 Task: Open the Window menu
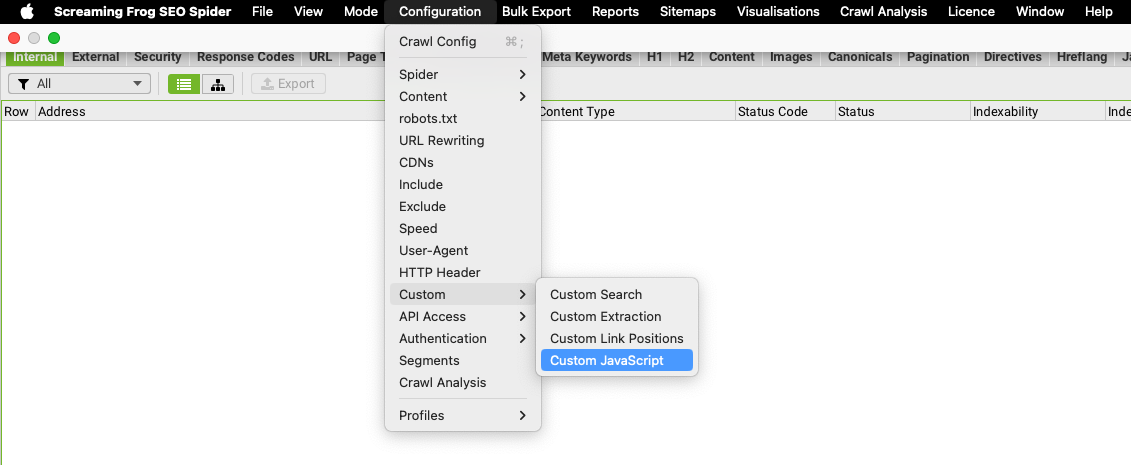pyautogui.click(x=1039, y=12)
